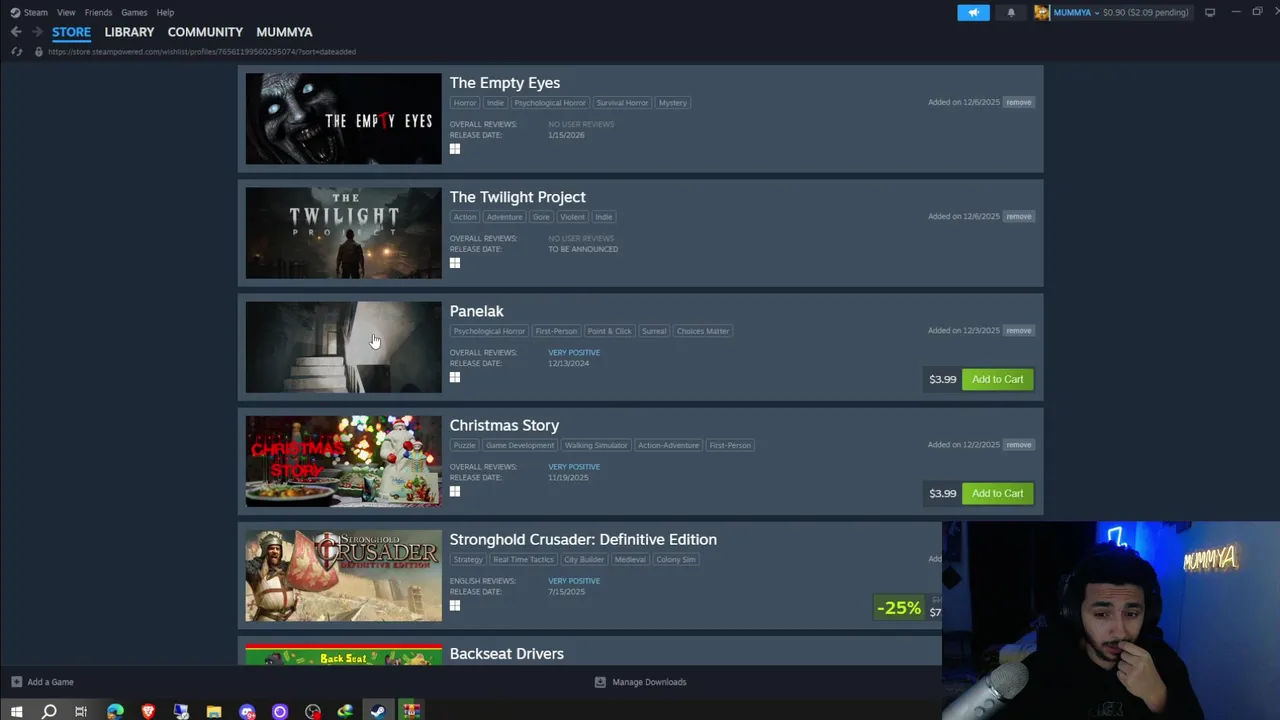This screenshot has width=1280, height=720.
Task: Open Panelak title link
Action: click(x=476, y=311)
